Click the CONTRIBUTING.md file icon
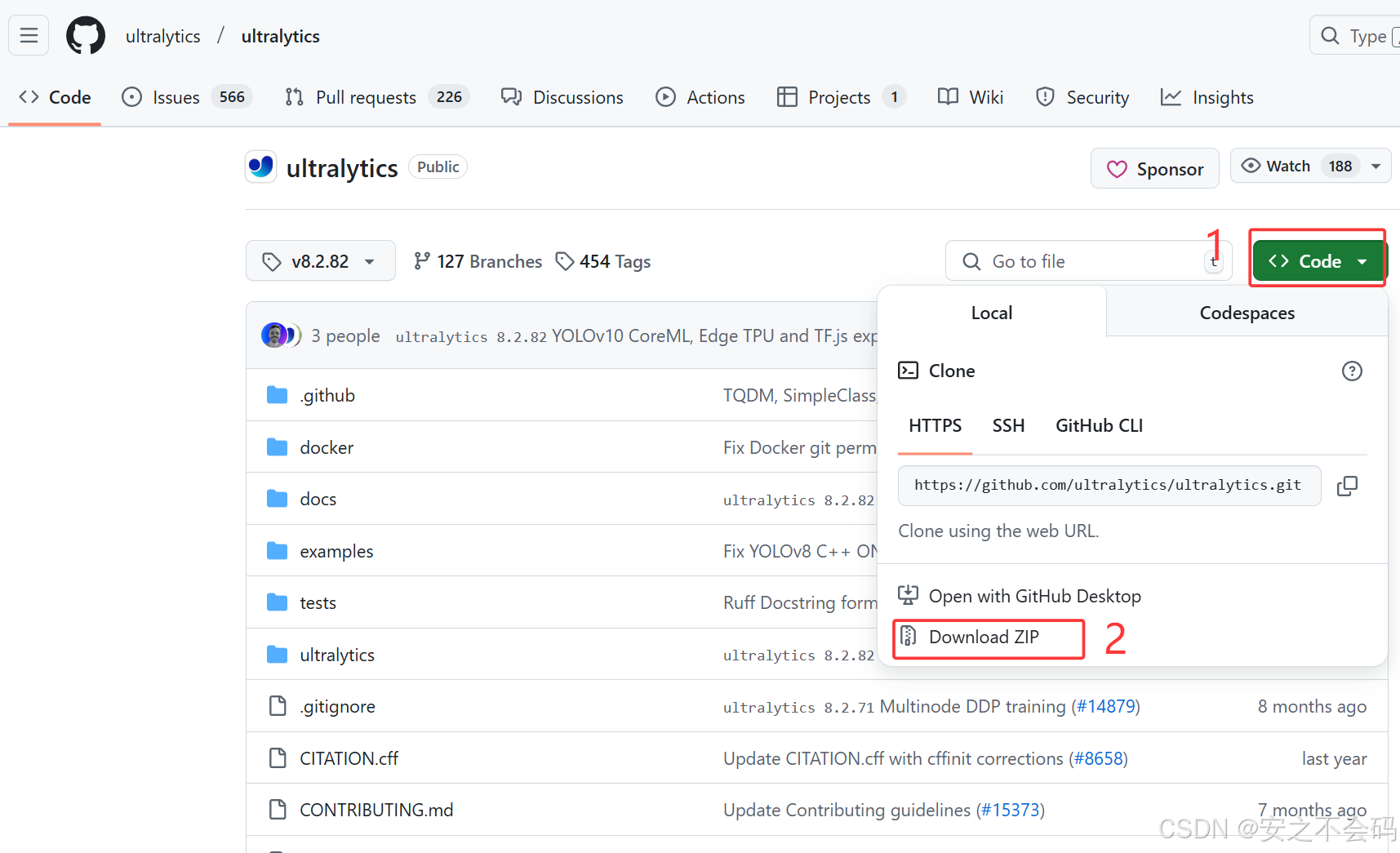Screen dimensions: 1400x853 [x=278, y=810]
